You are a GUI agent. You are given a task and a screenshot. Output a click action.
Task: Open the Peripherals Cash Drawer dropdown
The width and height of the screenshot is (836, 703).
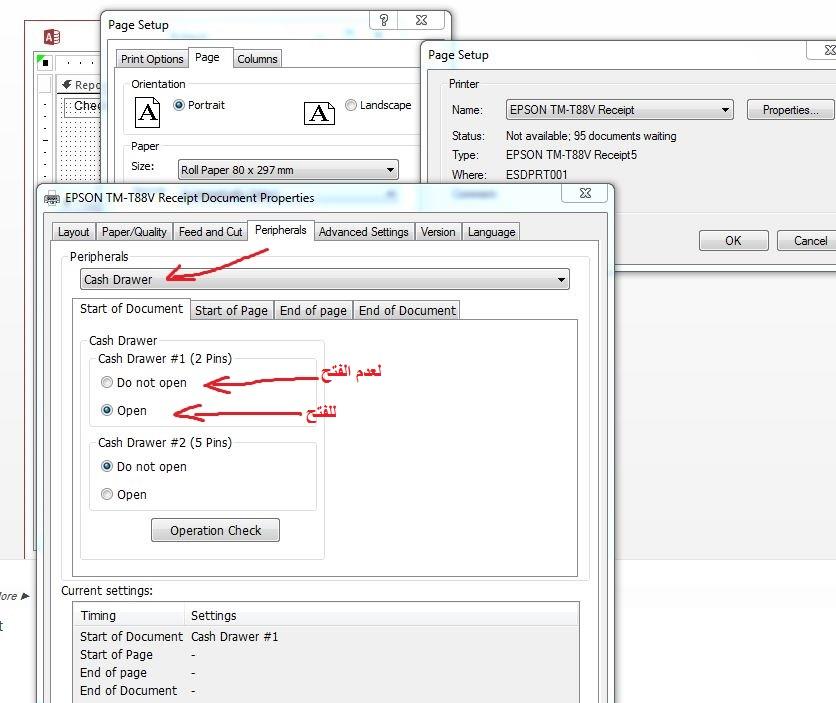pos(325,279)
